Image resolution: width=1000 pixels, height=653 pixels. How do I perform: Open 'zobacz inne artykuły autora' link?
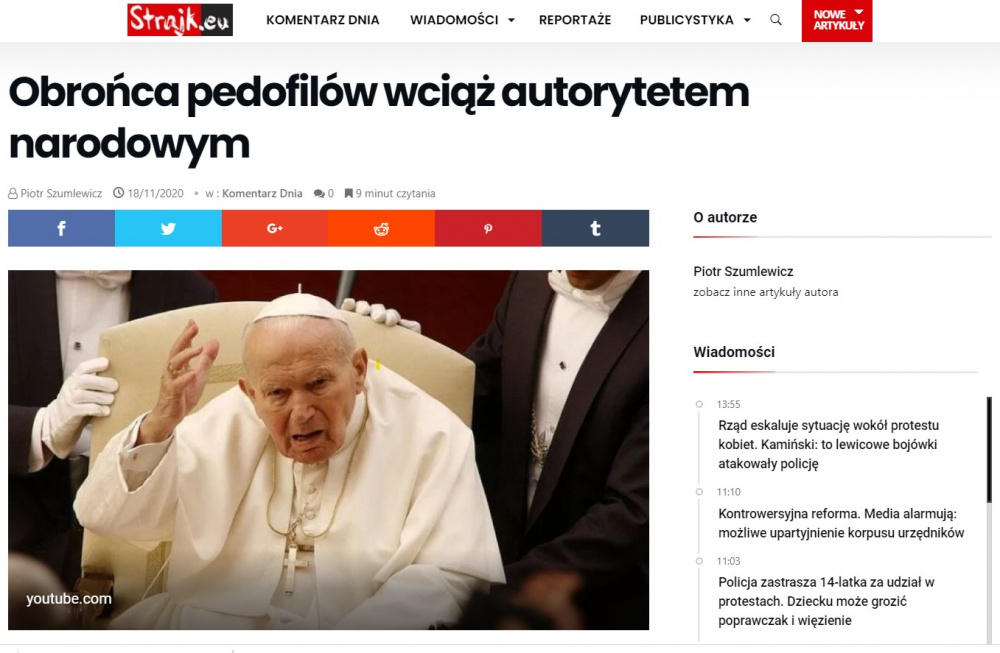(x=765, y=292)
